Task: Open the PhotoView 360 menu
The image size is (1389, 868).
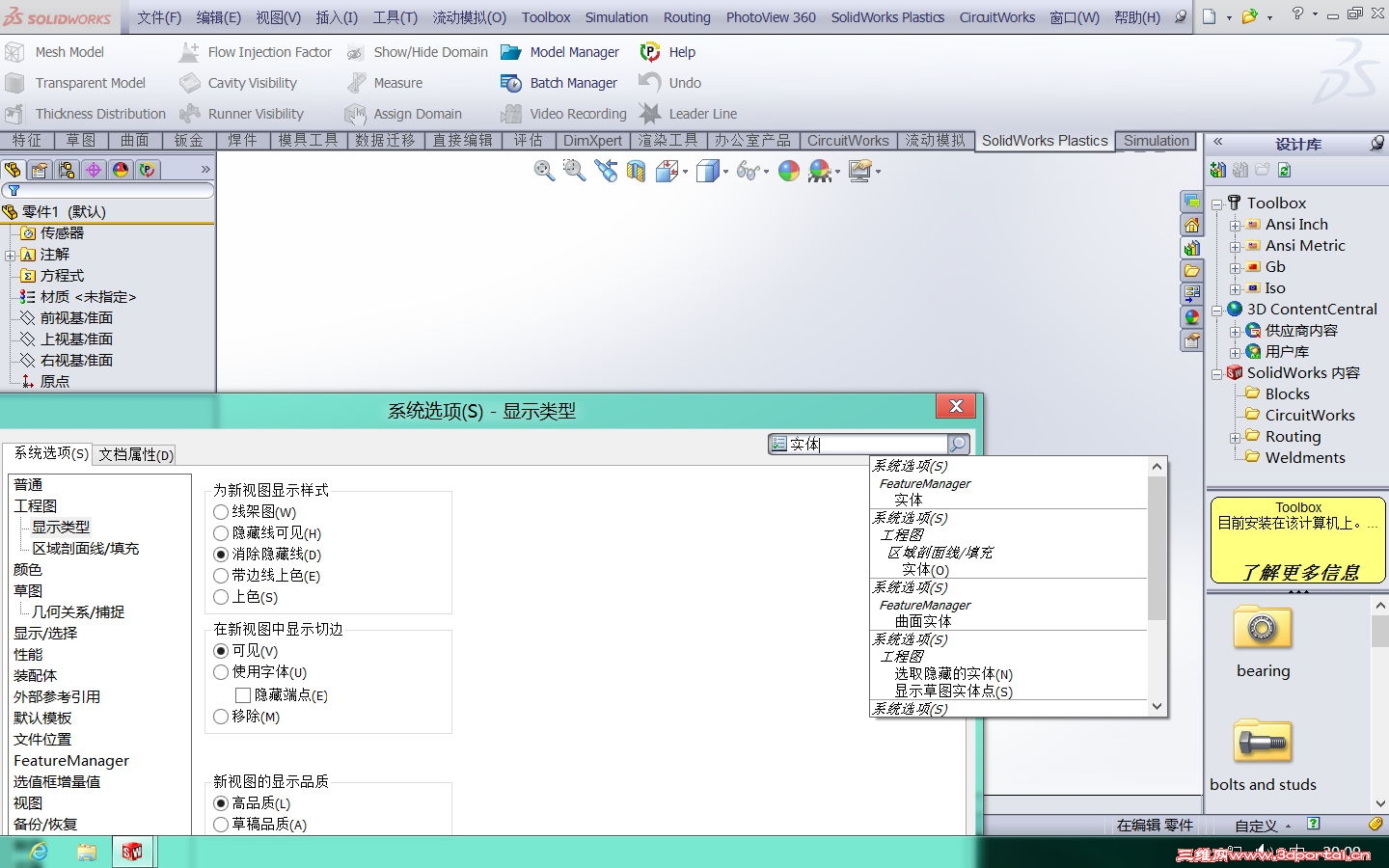Action: pos(771,17)
